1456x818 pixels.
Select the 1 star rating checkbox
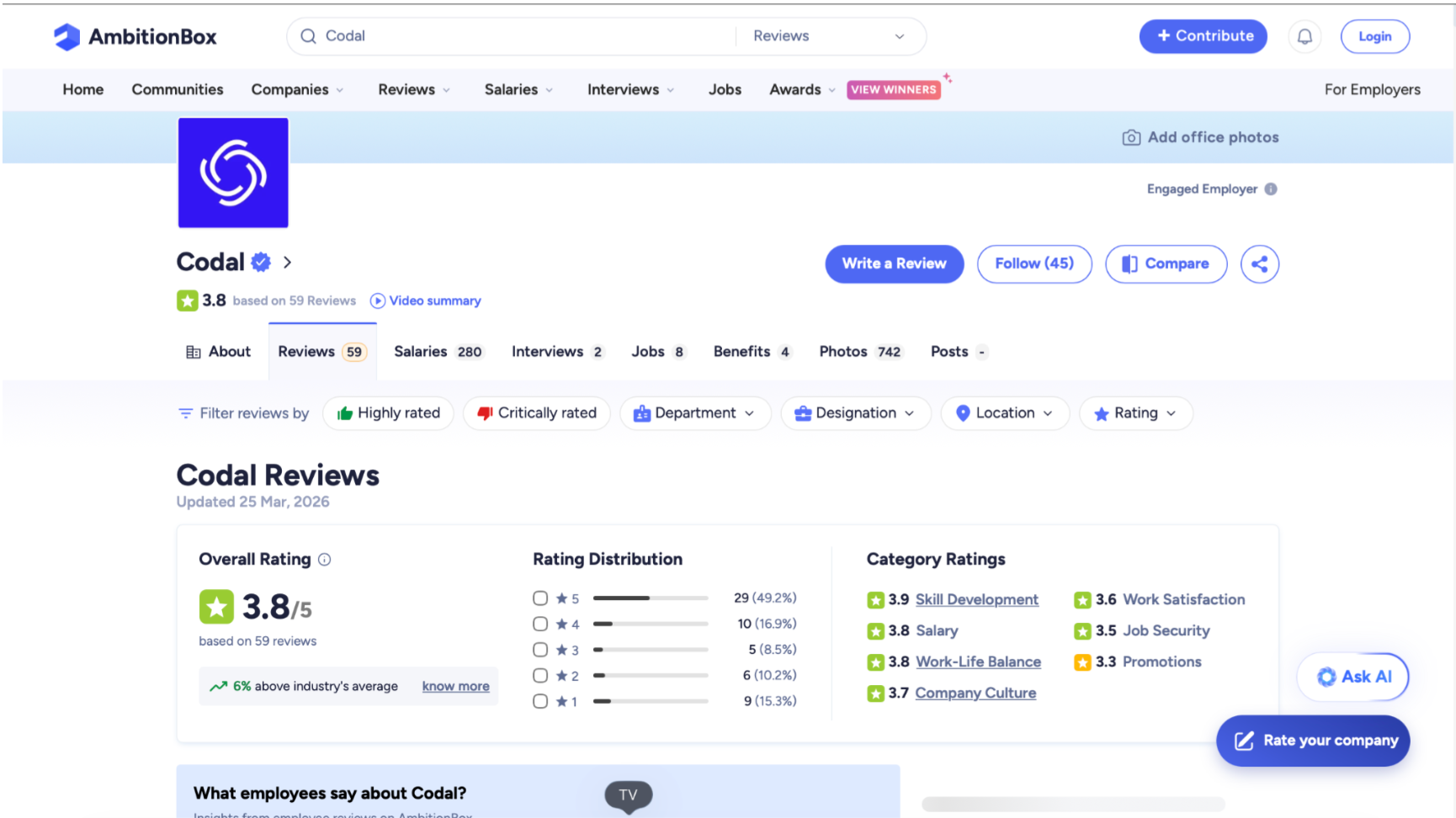[540, 701]
